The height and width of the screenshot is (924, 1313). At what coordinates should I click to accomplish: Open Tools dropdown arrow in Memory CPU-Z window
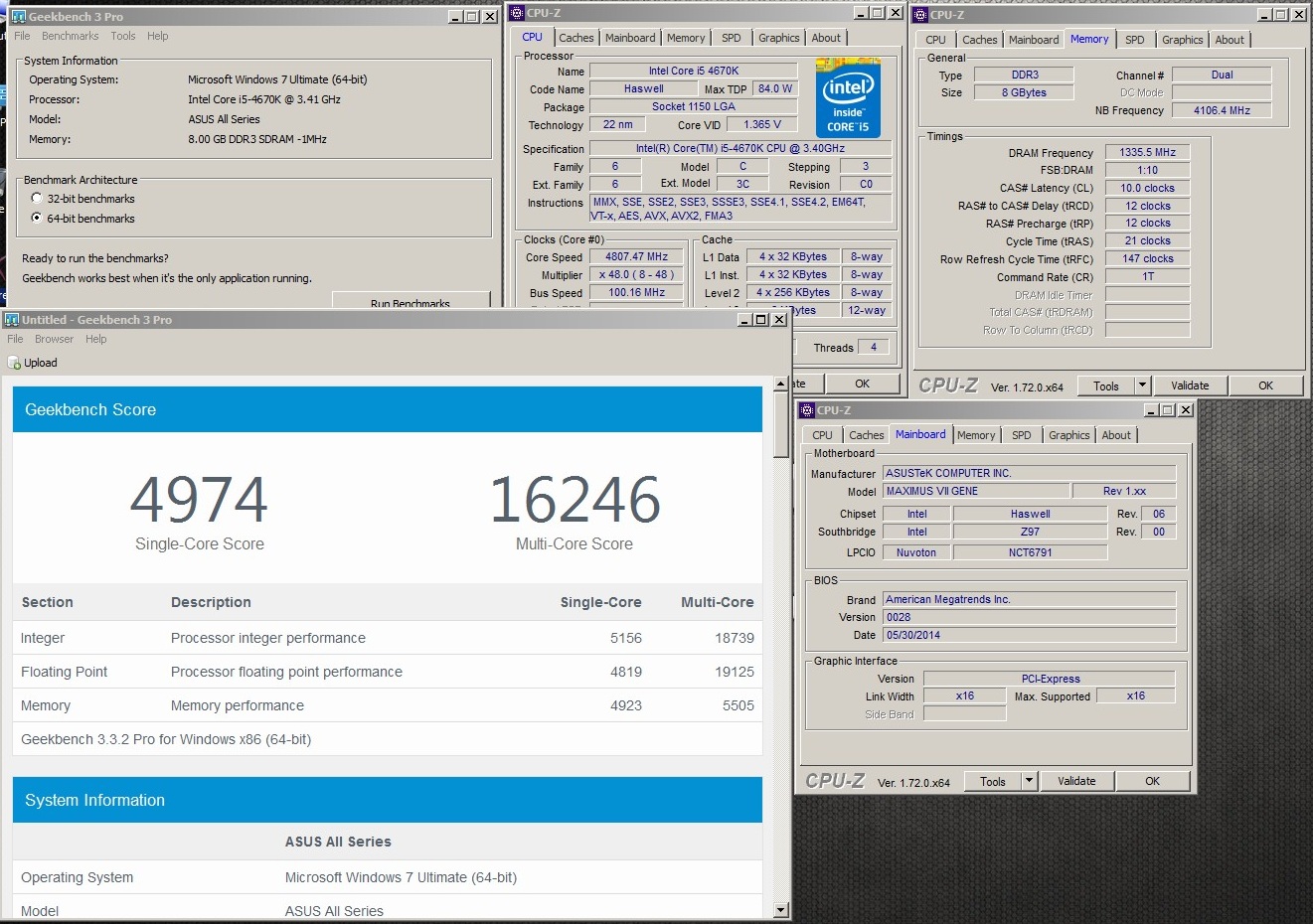(x=1142, y=385)
